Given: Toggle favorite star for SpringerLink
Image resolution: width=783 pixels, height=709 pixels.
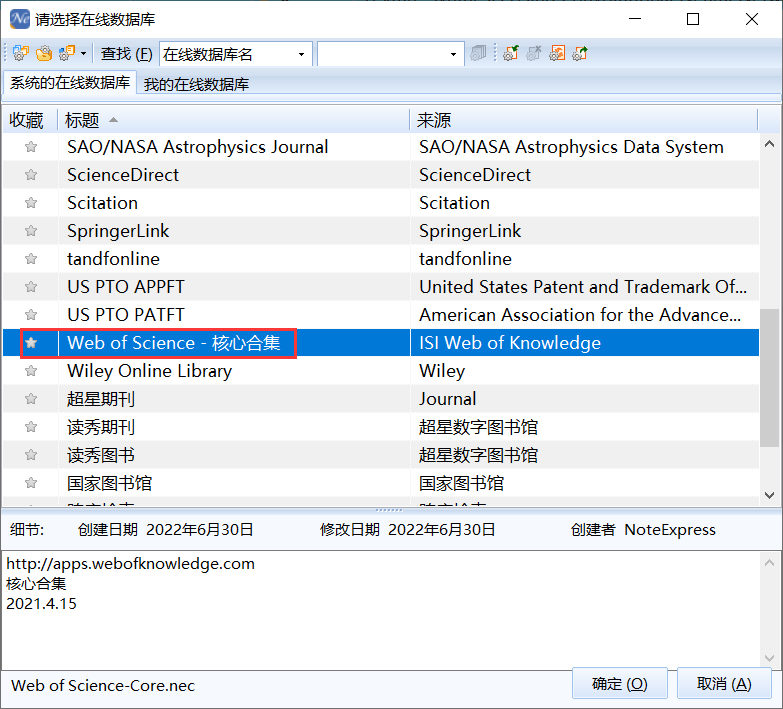Looking at the screenshot, I should pos(31,231).
